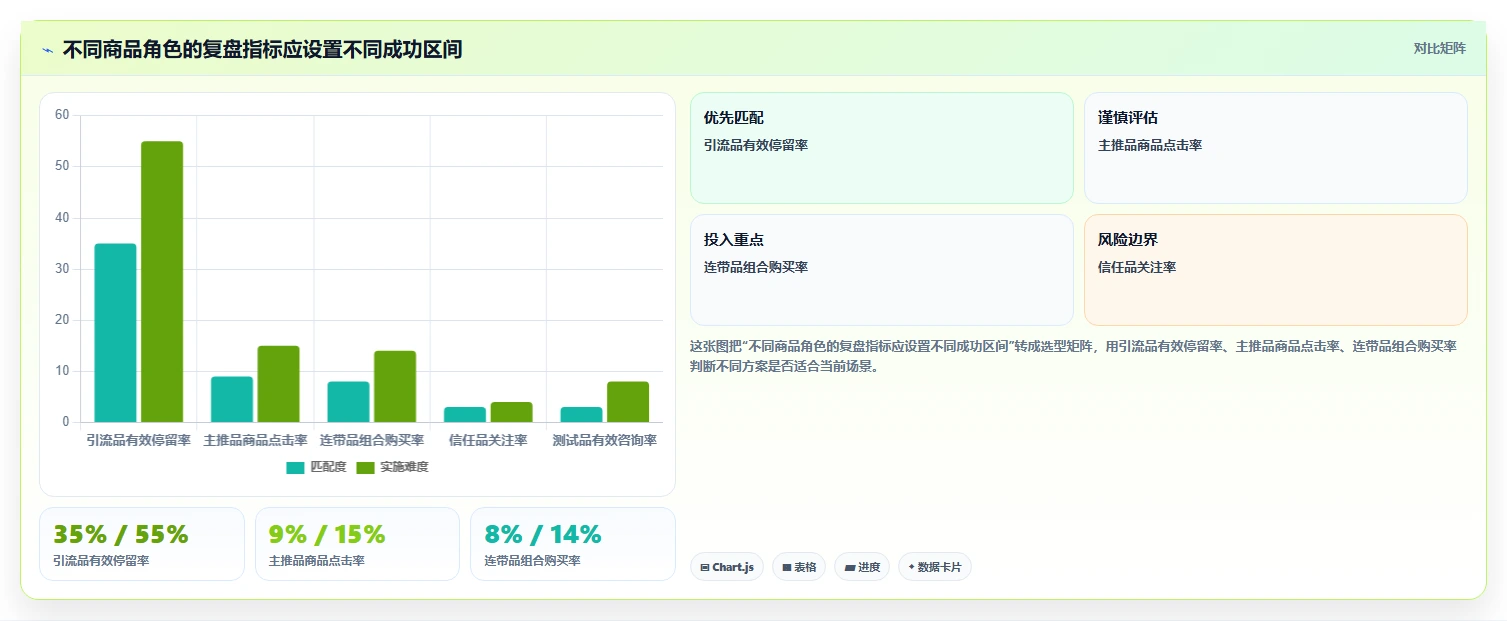The image size is (1507, 621).
Task: Click the green bar for 连带品组合购买率
Action: 395,387
